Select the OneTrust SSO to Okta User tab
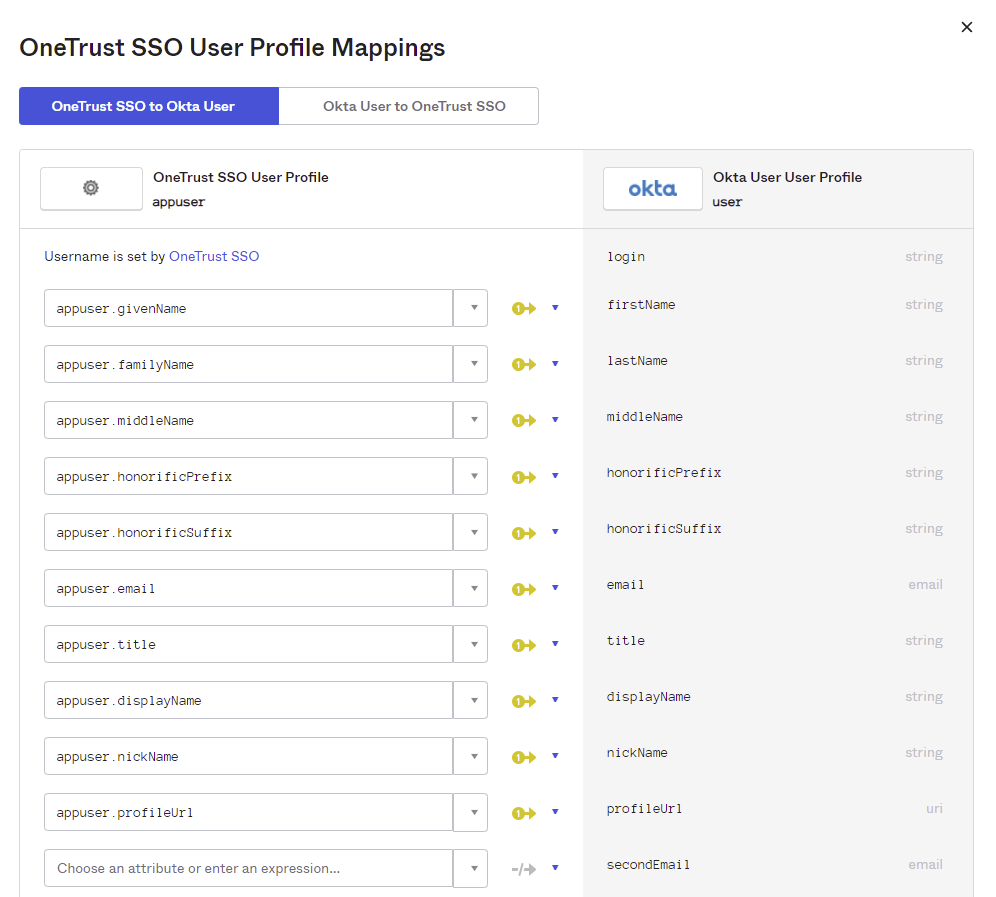Screen dimensions: 996x897 click(x=148, y=105)
